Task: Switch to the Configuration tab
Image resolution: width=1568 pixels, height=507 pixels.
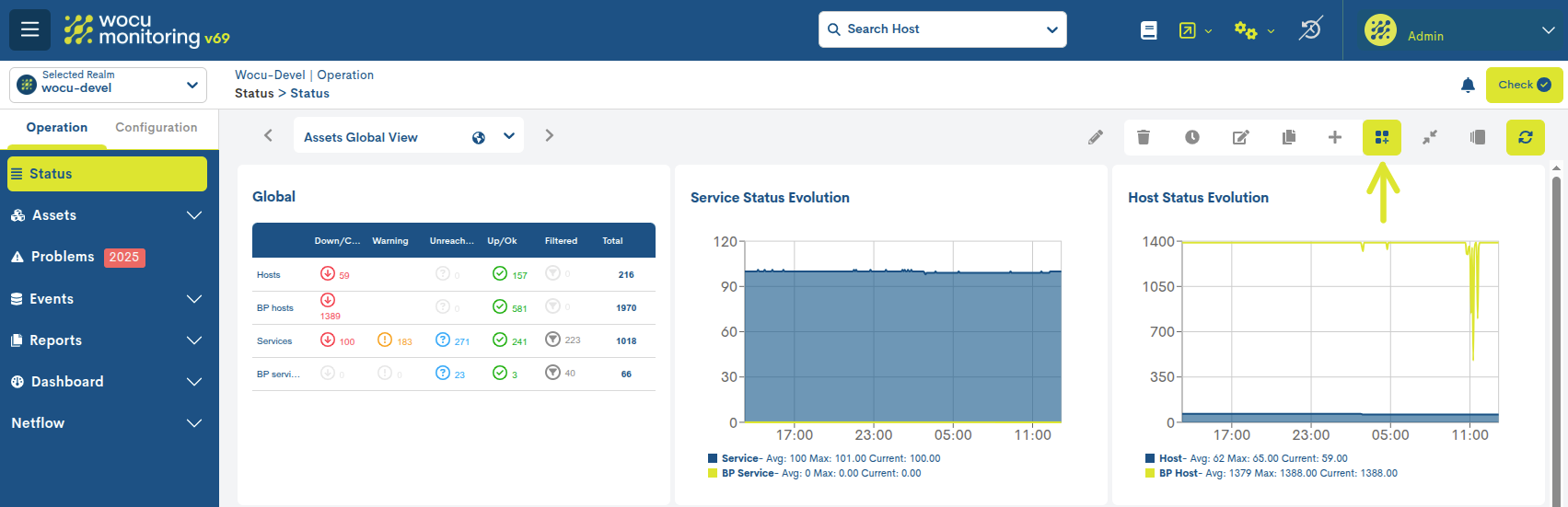Action: coord(157,128)
